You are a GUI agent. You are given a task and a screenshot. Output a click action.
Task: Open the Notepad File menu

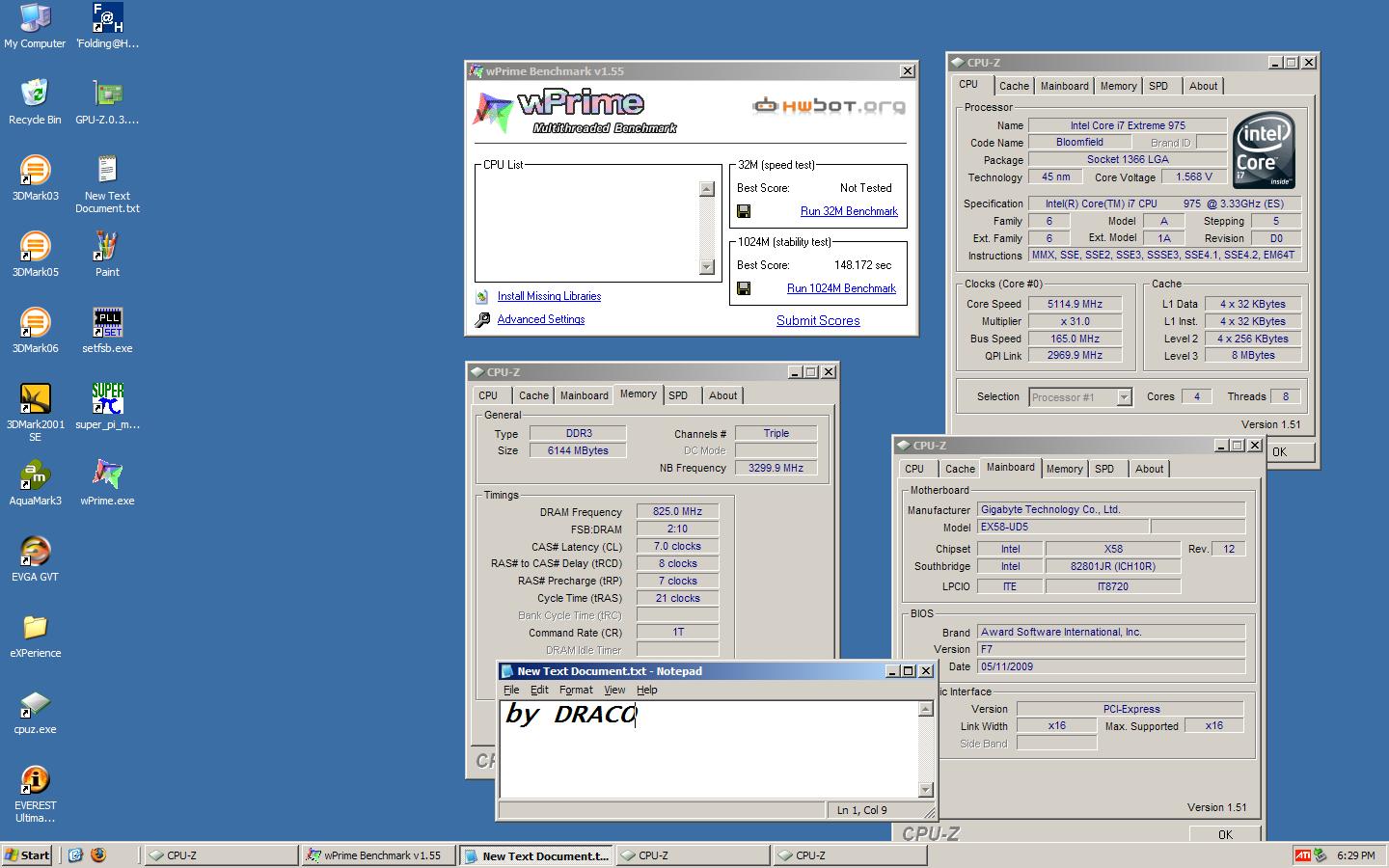(511, 690)
